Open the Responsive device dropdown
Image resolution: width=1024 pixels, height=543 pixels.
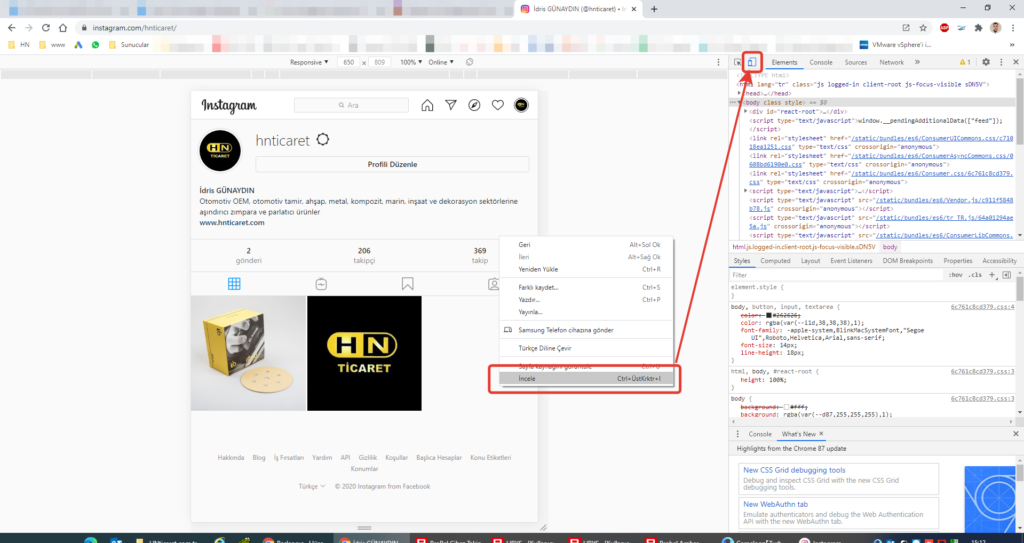coord(309,62)
